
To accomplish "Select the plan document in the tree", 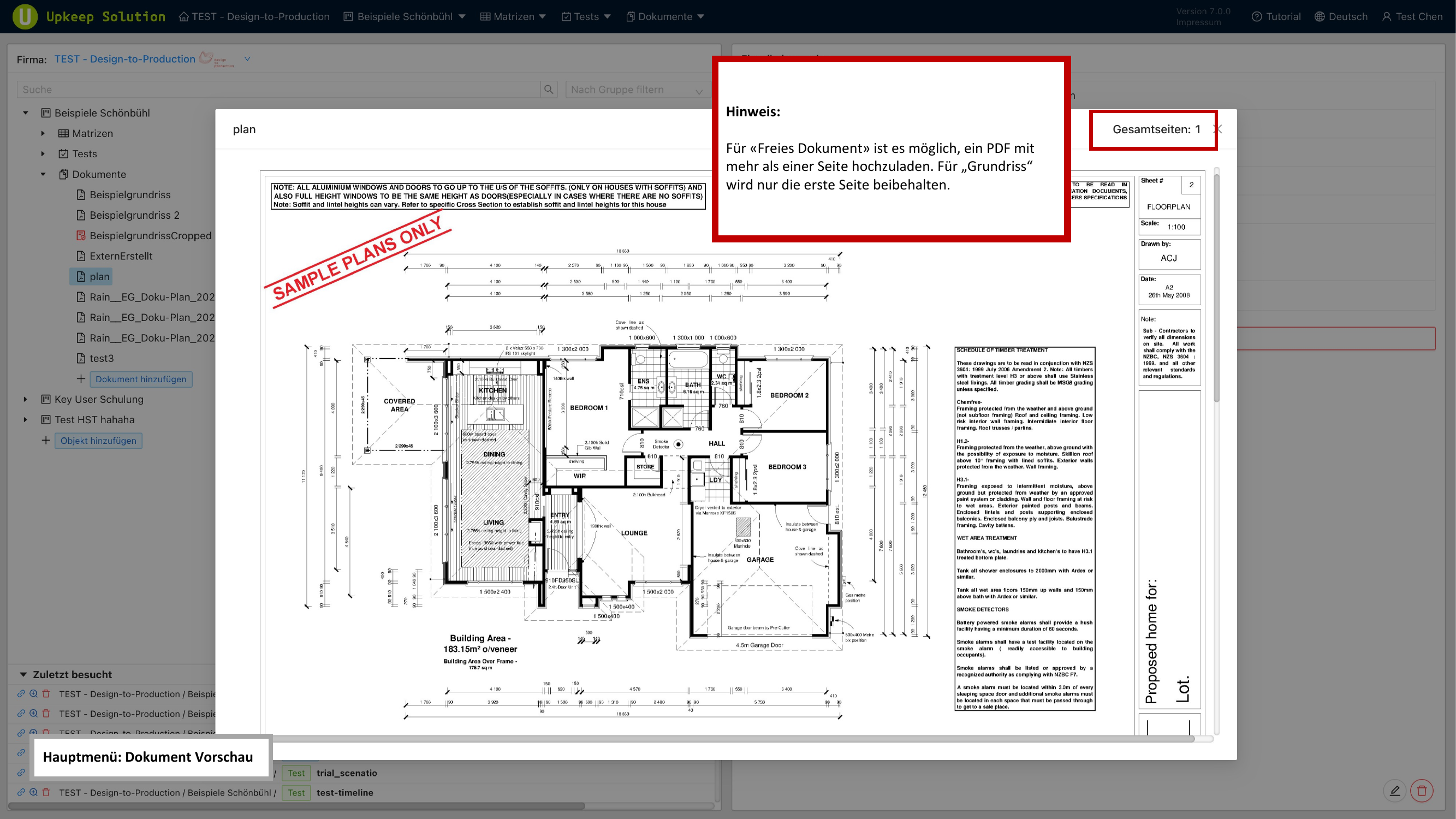I will coord(99,276).
